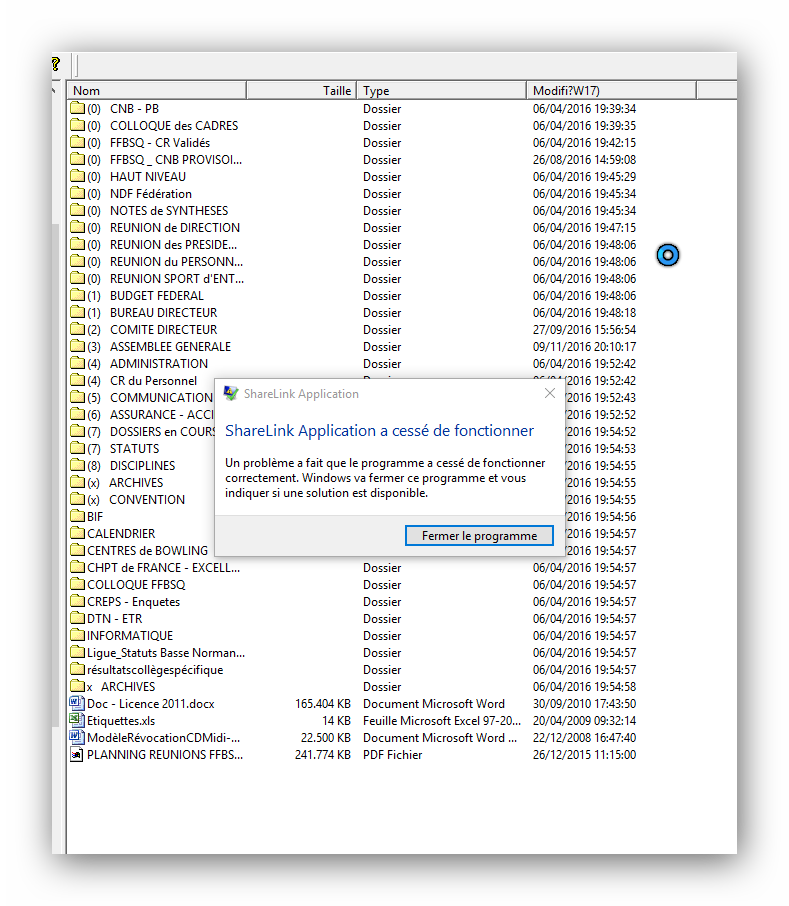
Task: Sort the list by the Type column header
Action: click(x=442, y=91)
